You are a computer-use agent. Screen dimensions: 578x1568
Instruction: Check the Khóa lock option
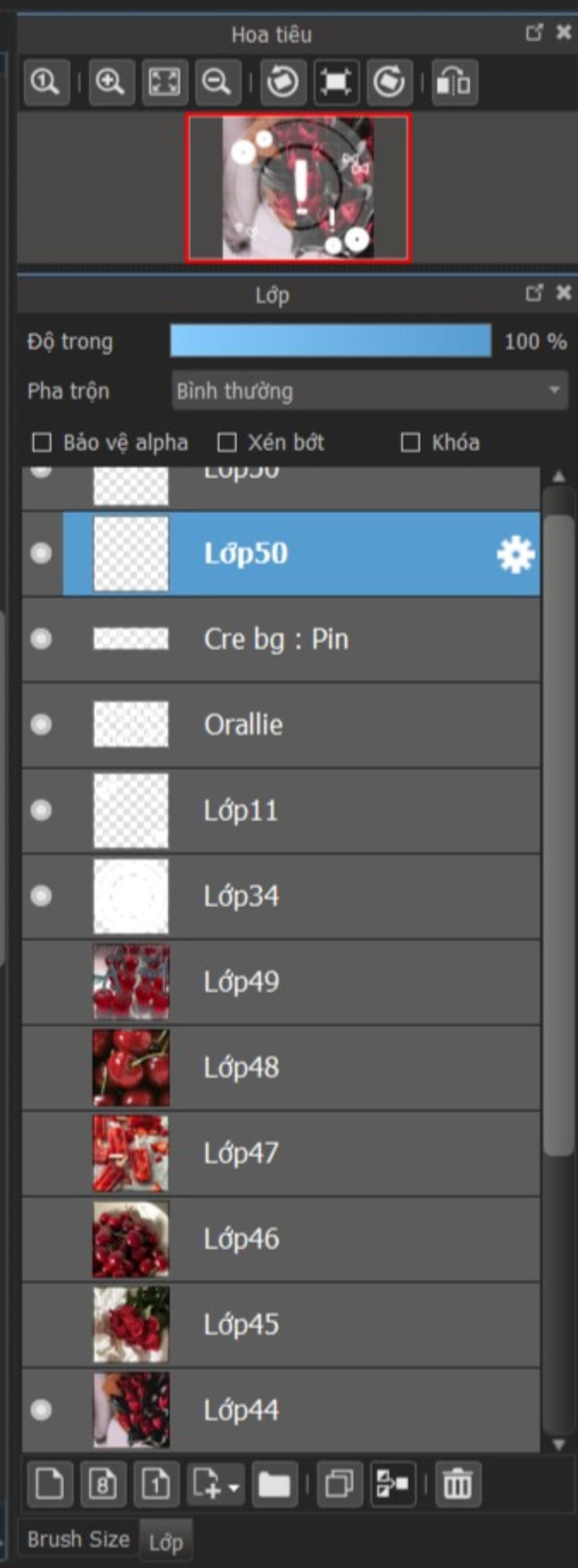point(410,443)
